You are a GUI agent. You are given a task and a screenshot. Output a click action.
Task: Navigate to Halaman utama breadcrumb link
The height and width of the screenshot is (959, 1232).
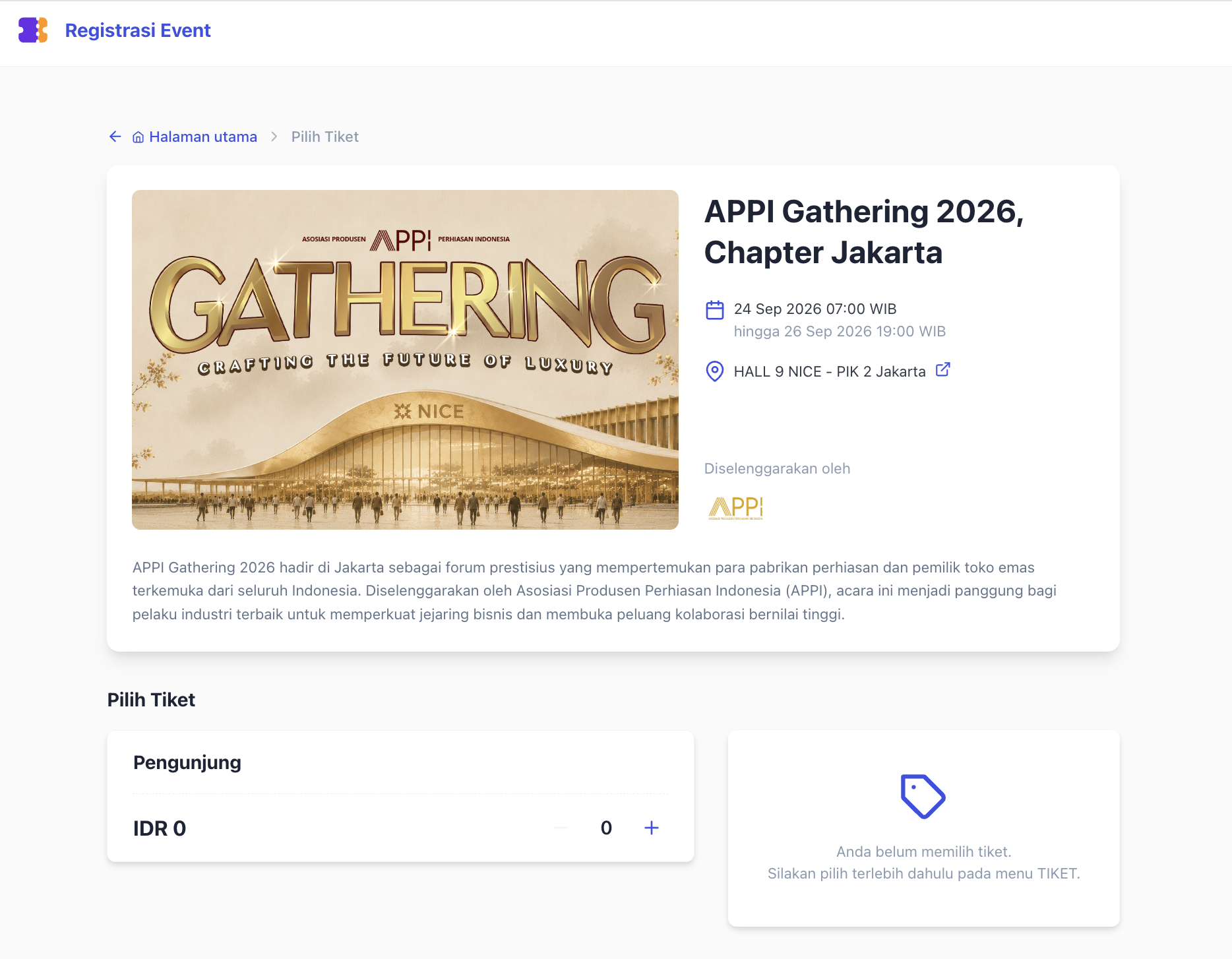click(x=203, y=137)
